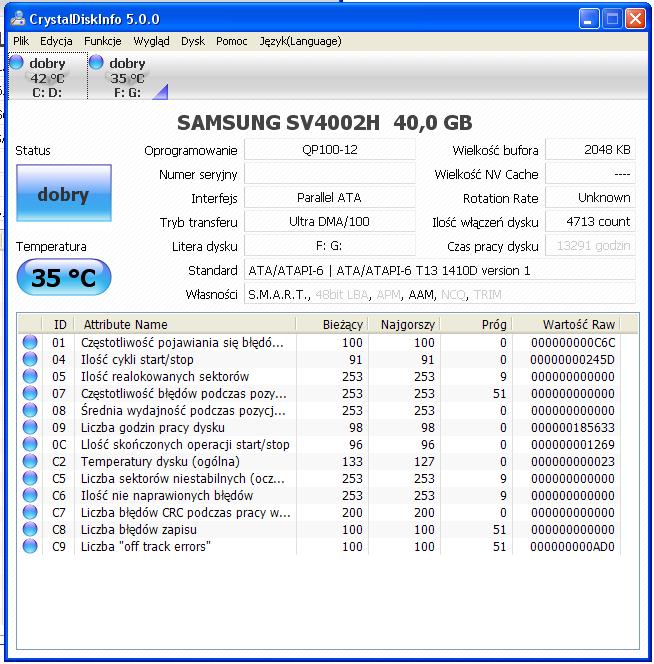Minimize the CrystalDiskInfo window
654x664 pixels.
pyautogui.click(x=589, y=19)
